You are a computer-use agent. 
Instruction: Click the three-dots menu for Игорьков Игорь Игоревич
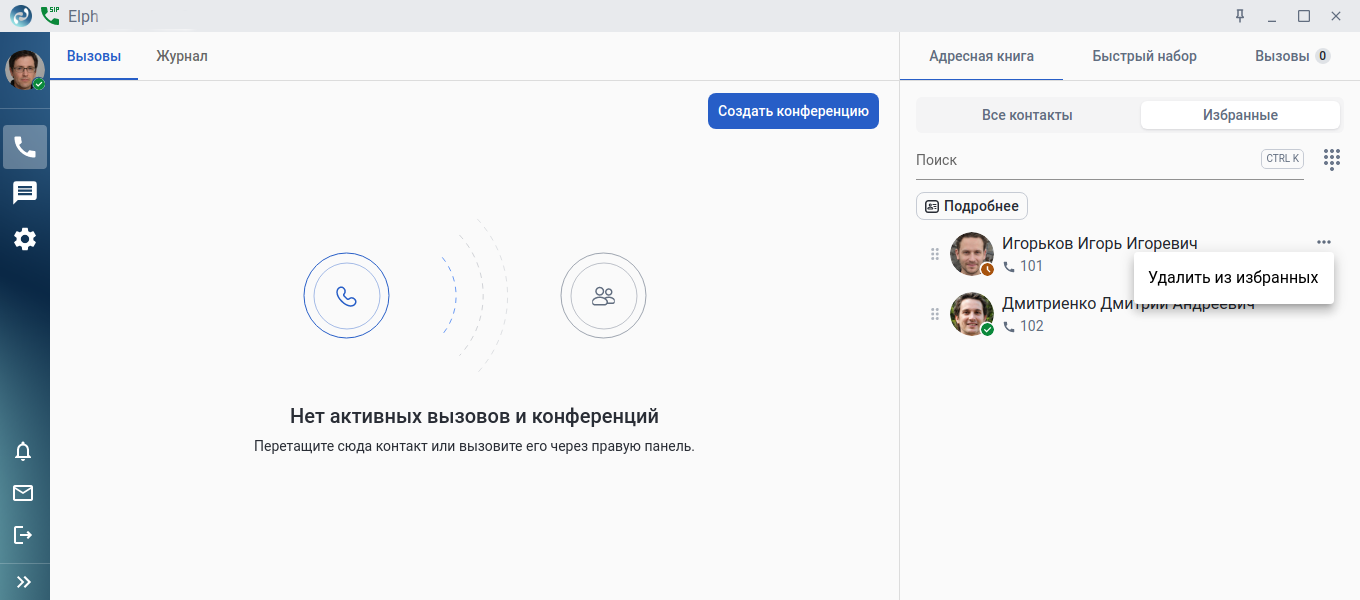[1324, 242]
